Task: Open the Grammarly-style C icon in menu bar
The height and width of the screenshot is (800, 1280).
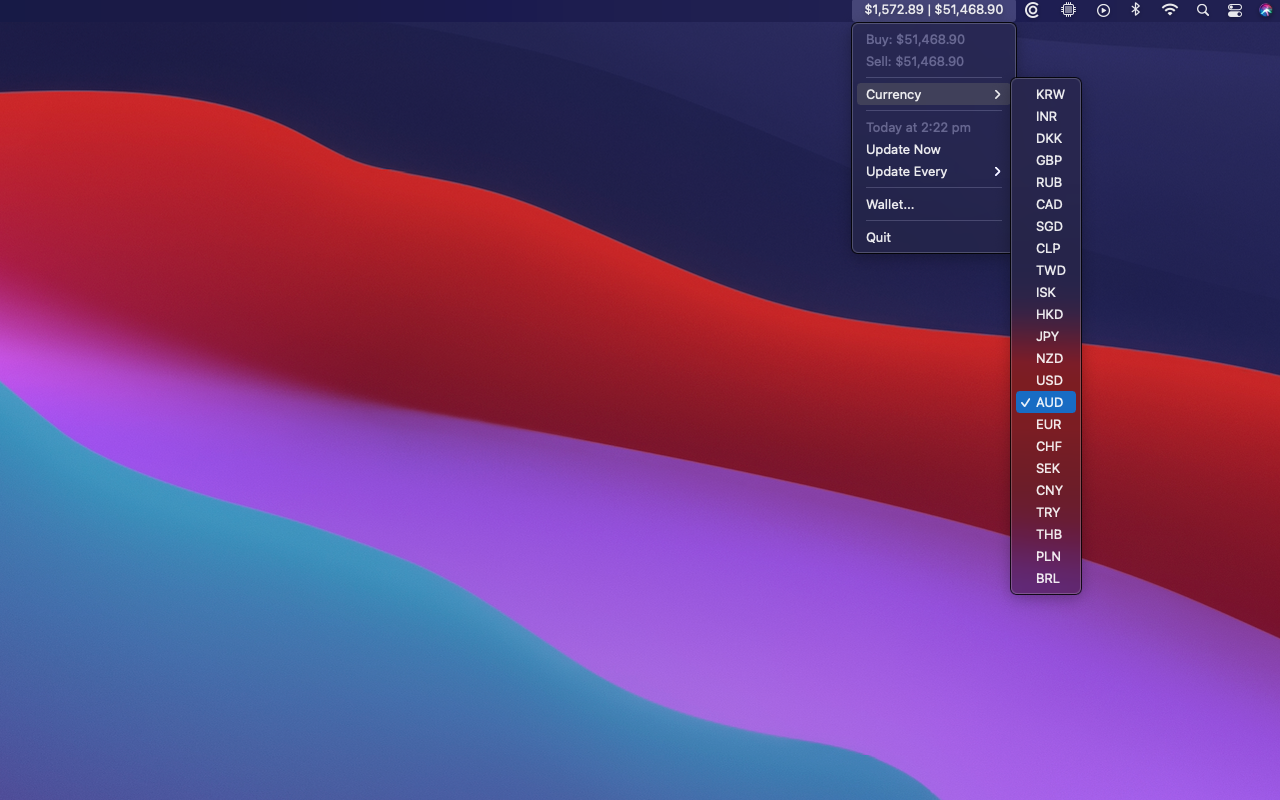Action: [1032, 10]
